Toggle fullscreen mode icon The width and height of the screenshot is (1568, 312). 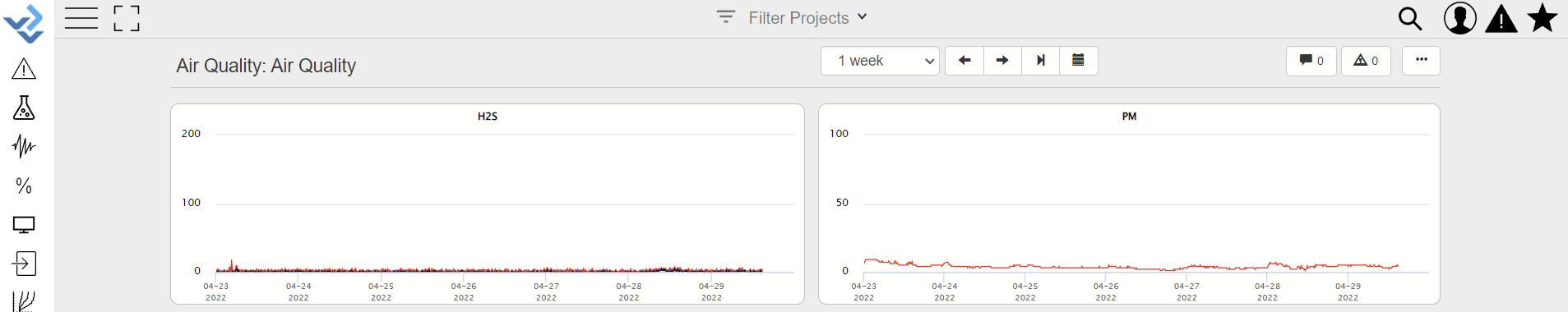(127, 18)
